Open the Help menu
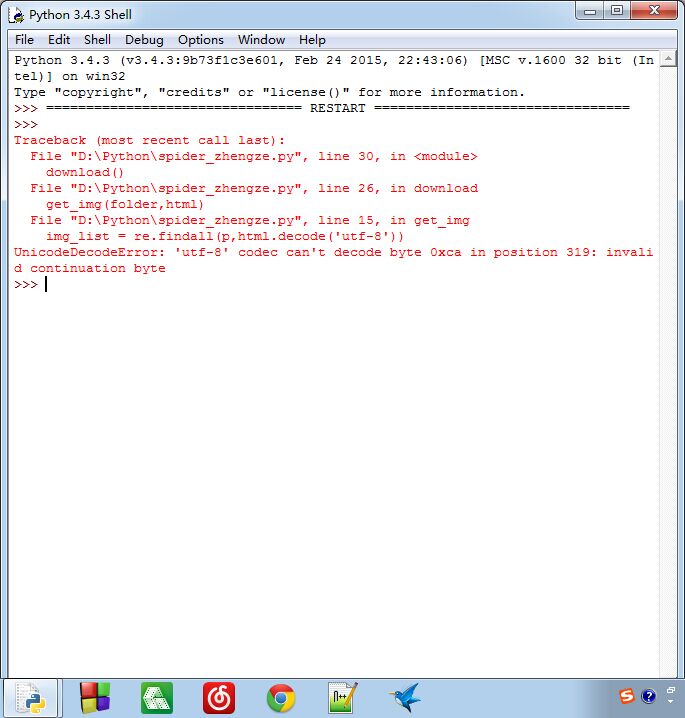The image size is (685, 718). [x=312, y=40]
